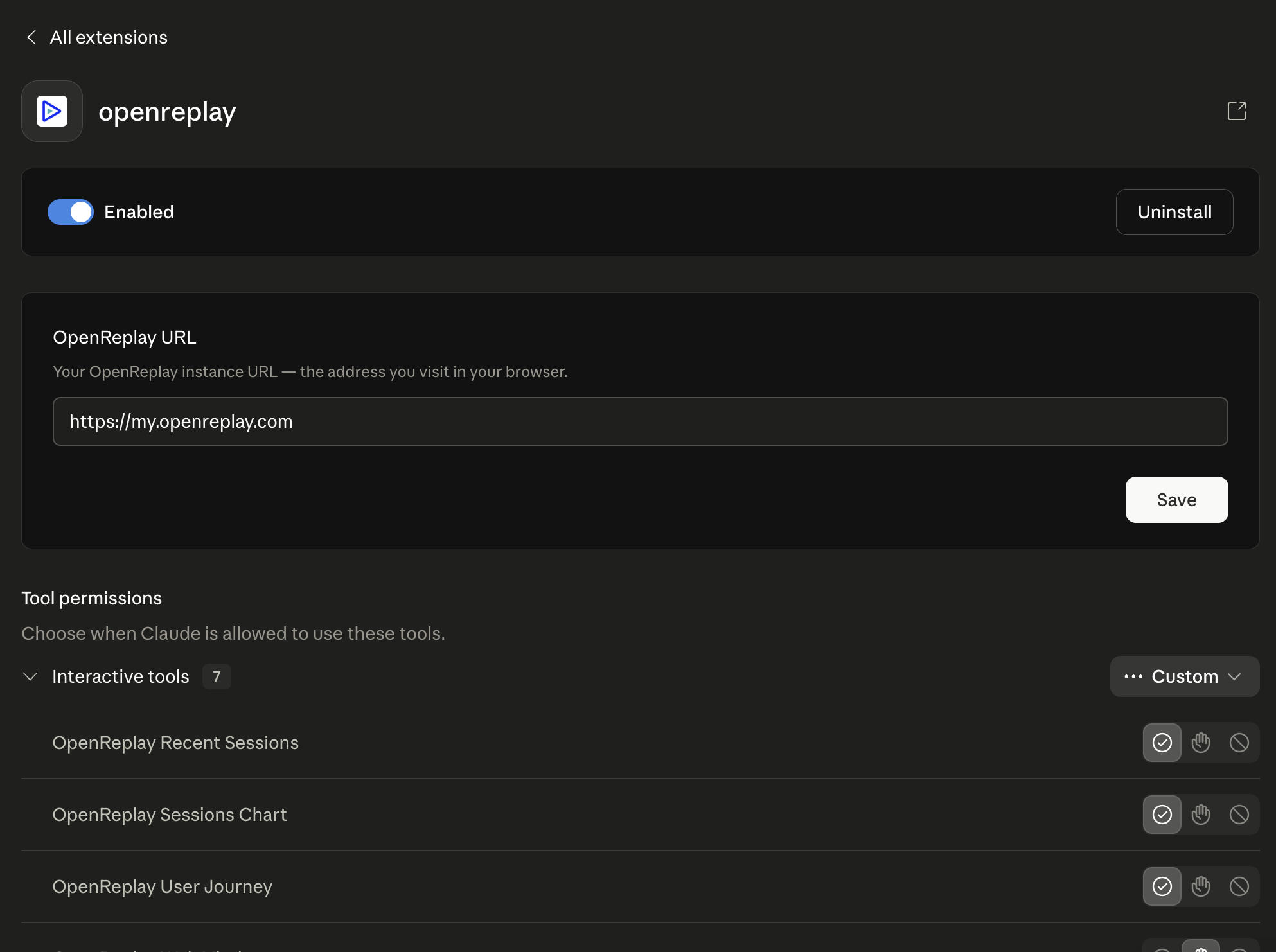Block OpenReplay User Journey tool
1276x952 pixels.
[x=1239, y=886]
